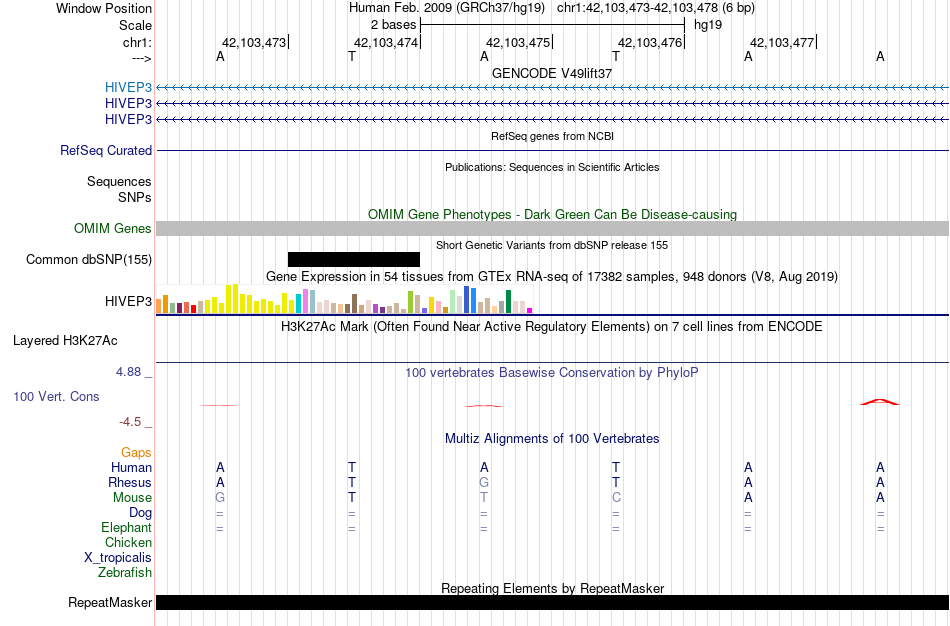Screen dimensions: 950x626
Task: Open the OMIM Gene Phenotypes track title
Action: [x=552, y=215]
